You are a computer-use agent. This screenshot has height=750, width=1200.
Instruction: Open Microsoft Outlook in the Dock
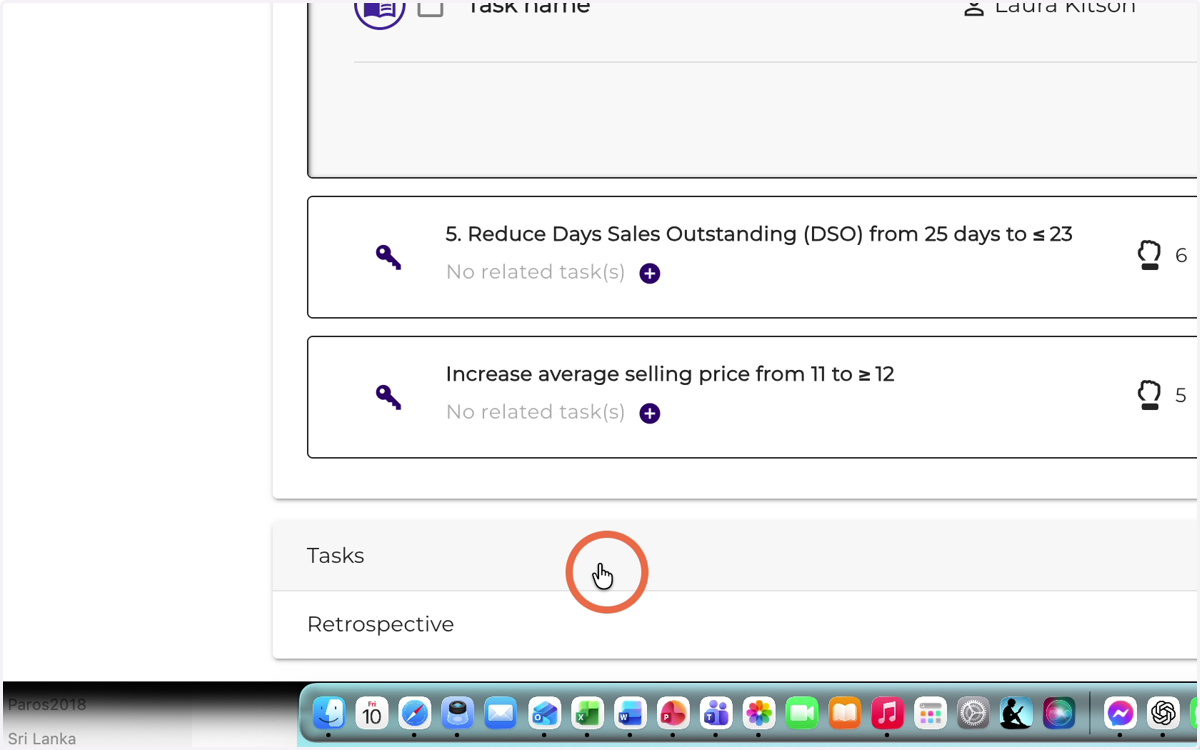tap(544, 713)
